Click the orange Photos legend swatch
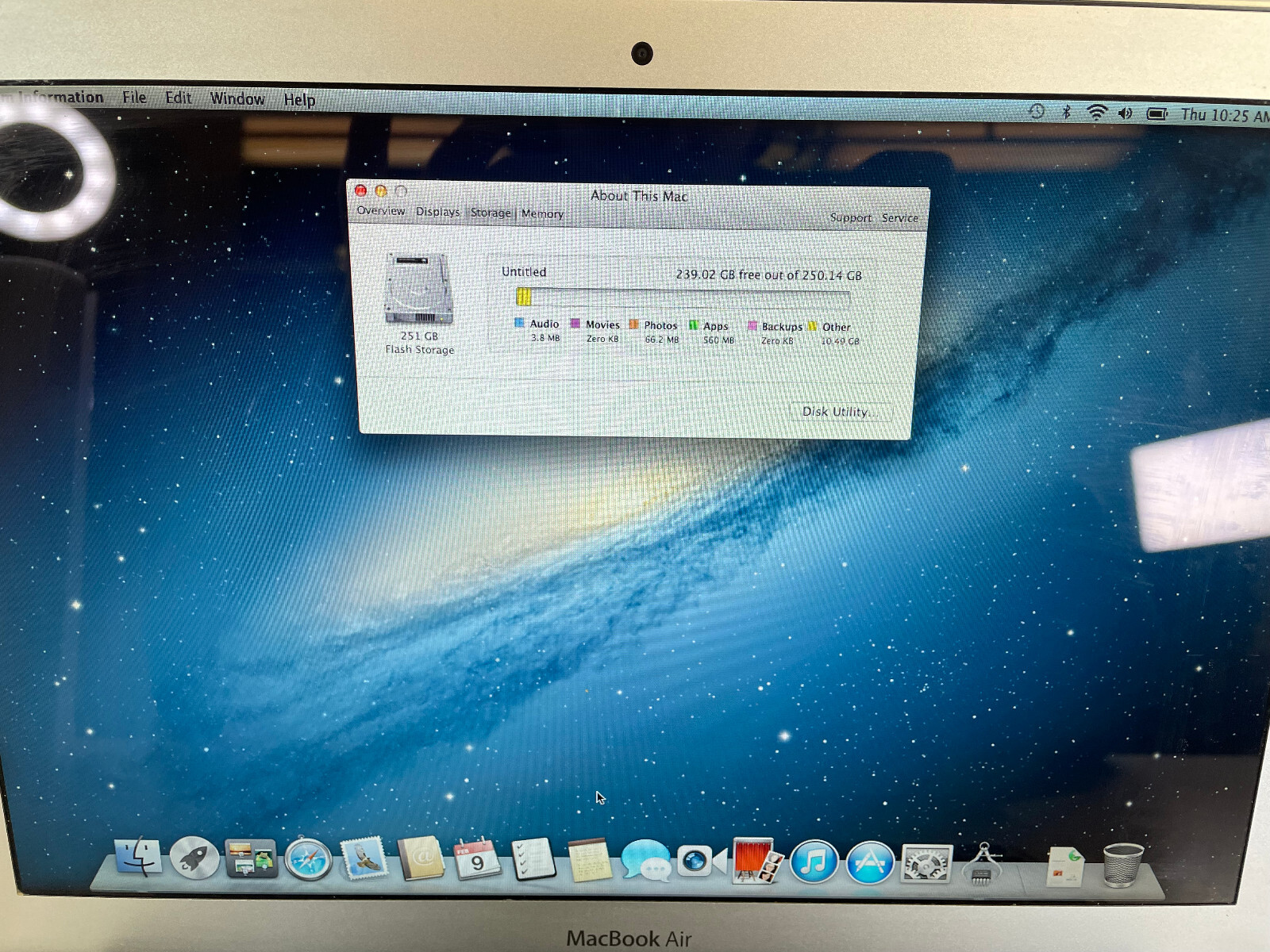 click(633, 324)
